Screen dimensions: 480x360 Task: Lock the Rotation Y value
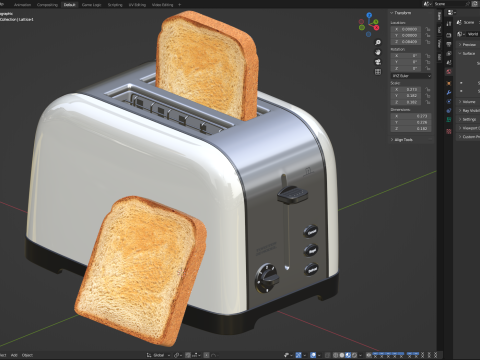[x=428, y=62]
